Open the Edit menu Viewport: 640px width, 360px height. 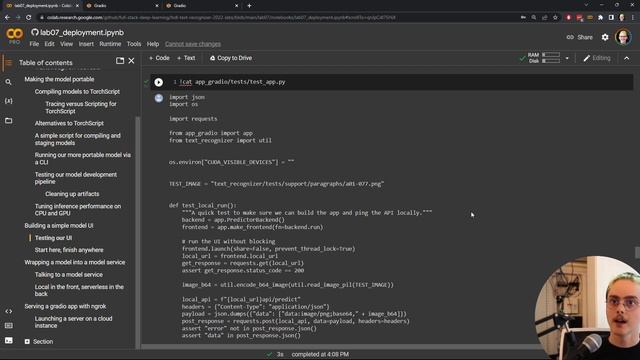49,44
